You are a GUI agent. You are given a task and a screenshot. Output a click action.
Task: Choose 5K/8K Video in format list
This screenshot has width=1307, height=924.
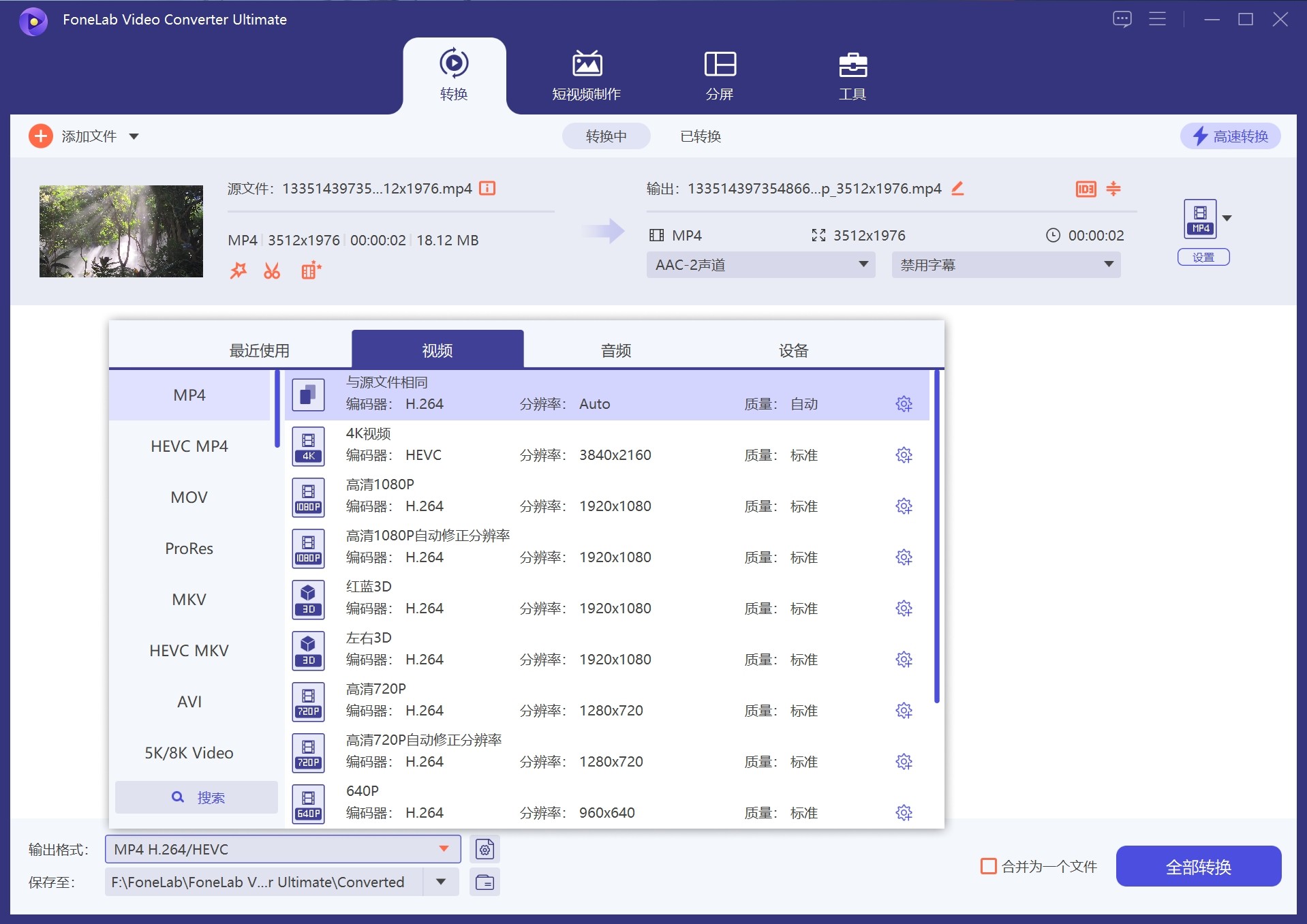click(189, 753)
